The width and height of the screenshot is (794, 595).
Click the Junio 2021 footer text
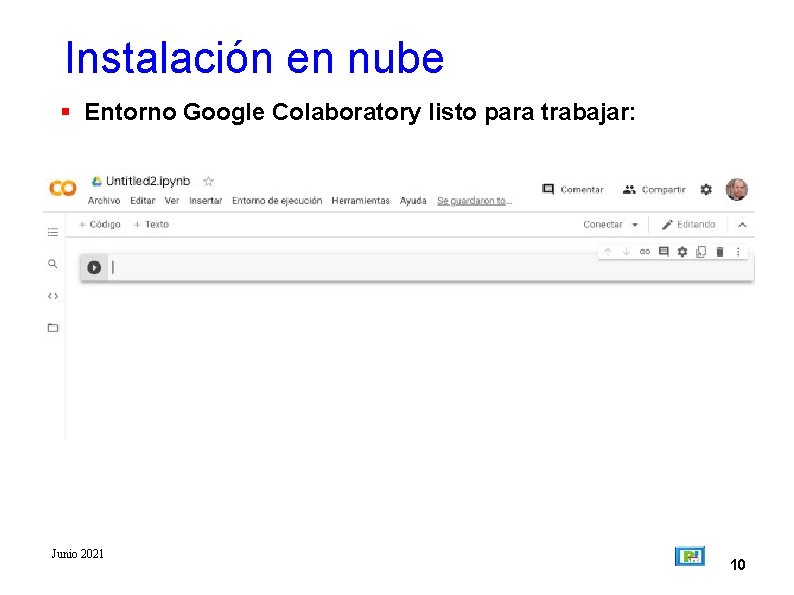coord(77,553)
